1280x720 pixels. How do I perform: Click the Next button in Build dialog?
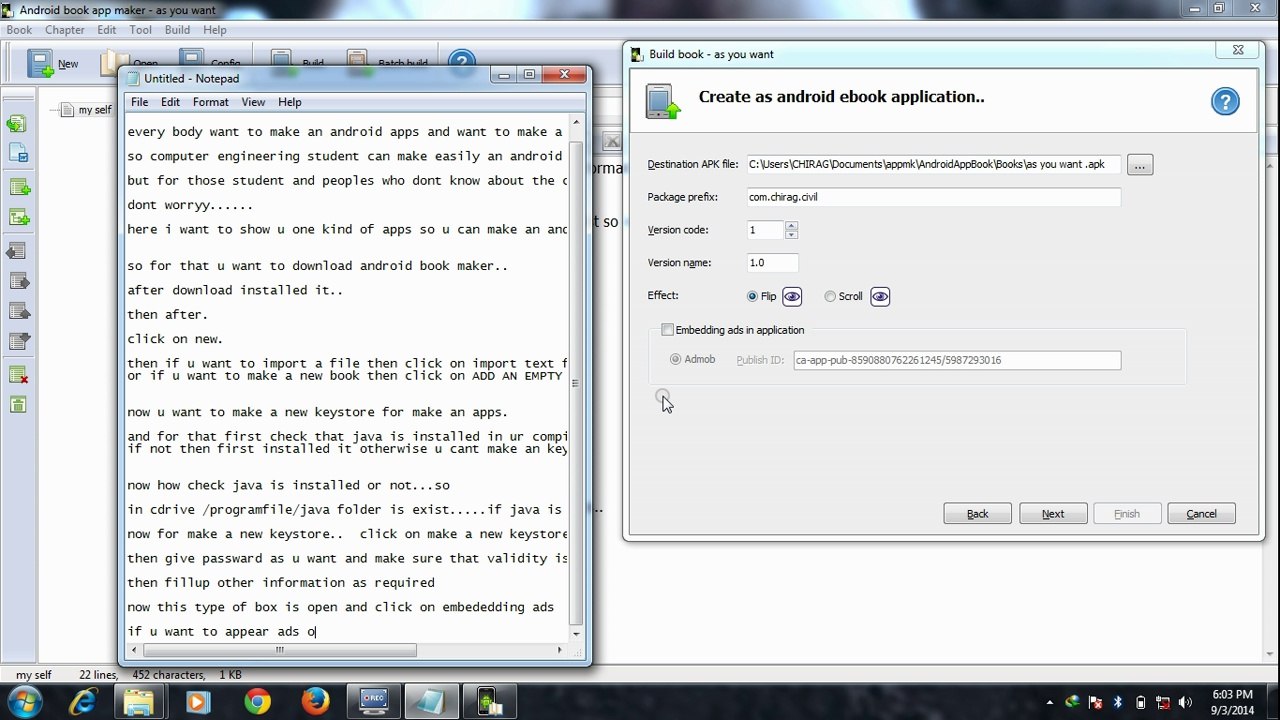click(x=1053, y=514)
